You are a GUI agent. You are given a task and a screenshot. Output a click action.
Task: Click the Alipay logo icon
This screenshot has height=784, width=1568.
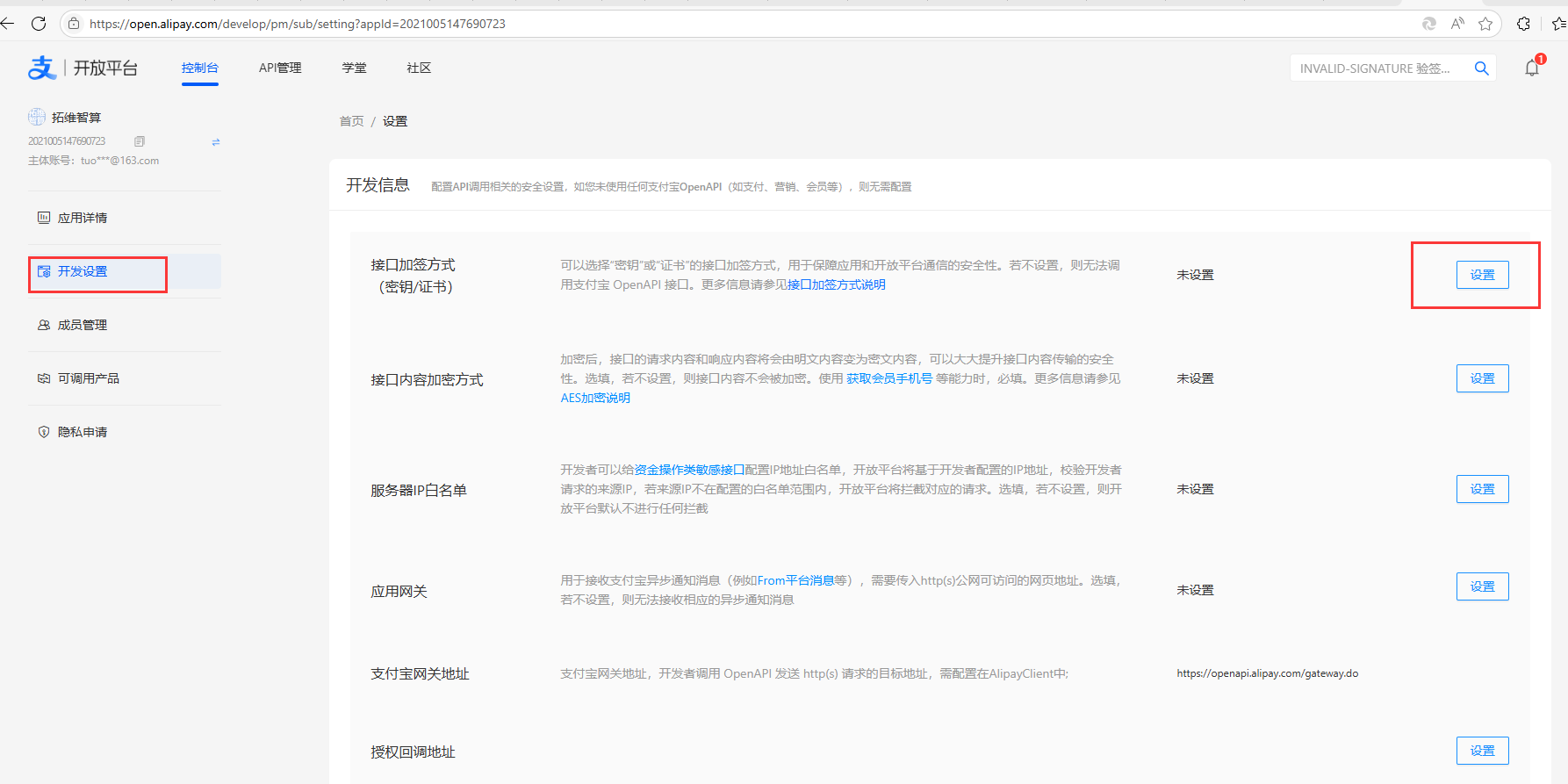[41, 68]
